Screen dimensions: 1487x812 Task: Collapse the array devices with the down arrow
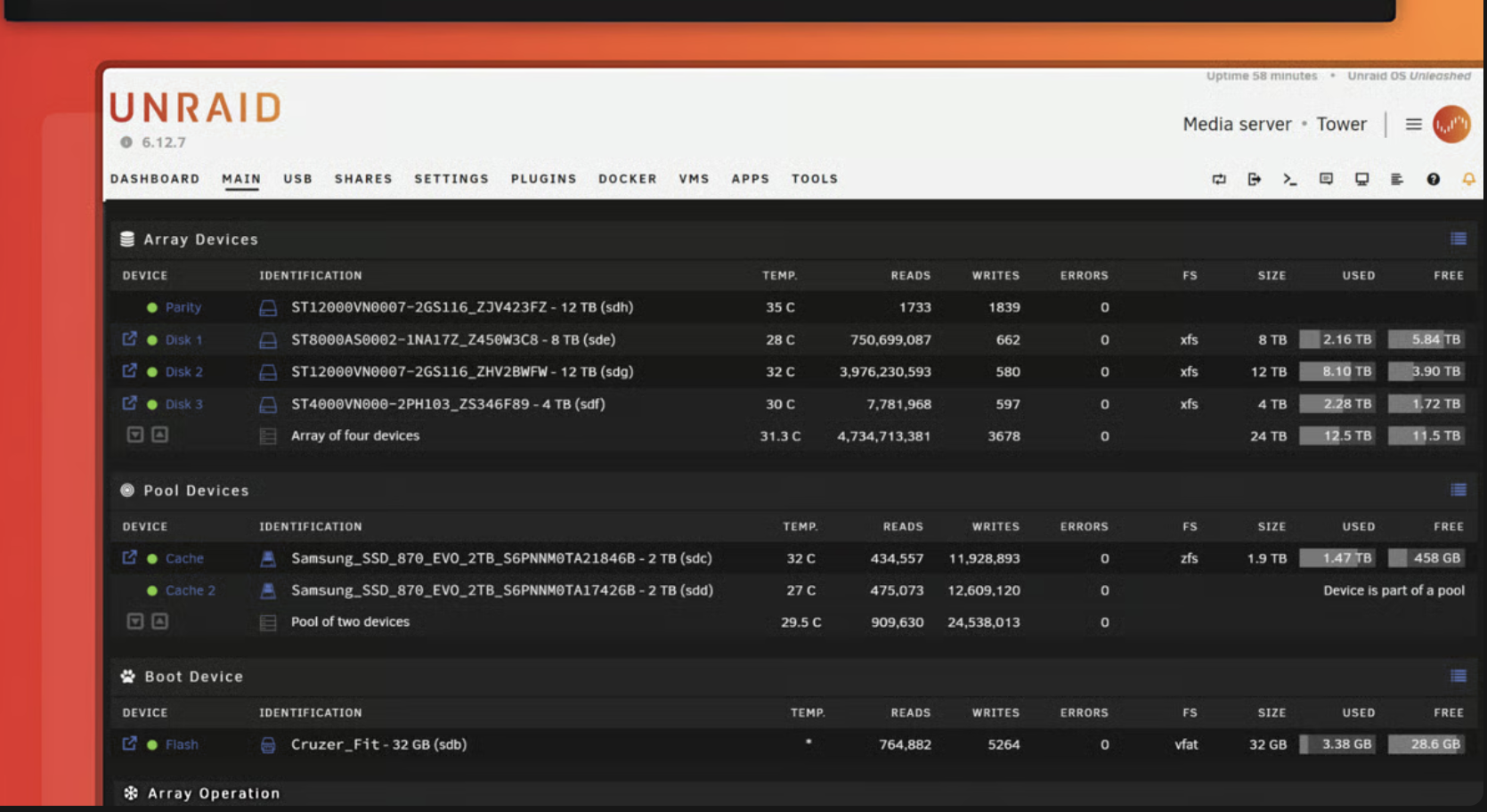[134, 434]
